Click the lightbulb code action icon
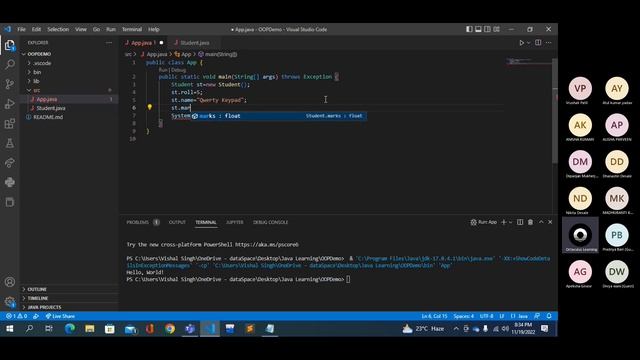Viewport: 640px width, 360px height. pos(150,107)
